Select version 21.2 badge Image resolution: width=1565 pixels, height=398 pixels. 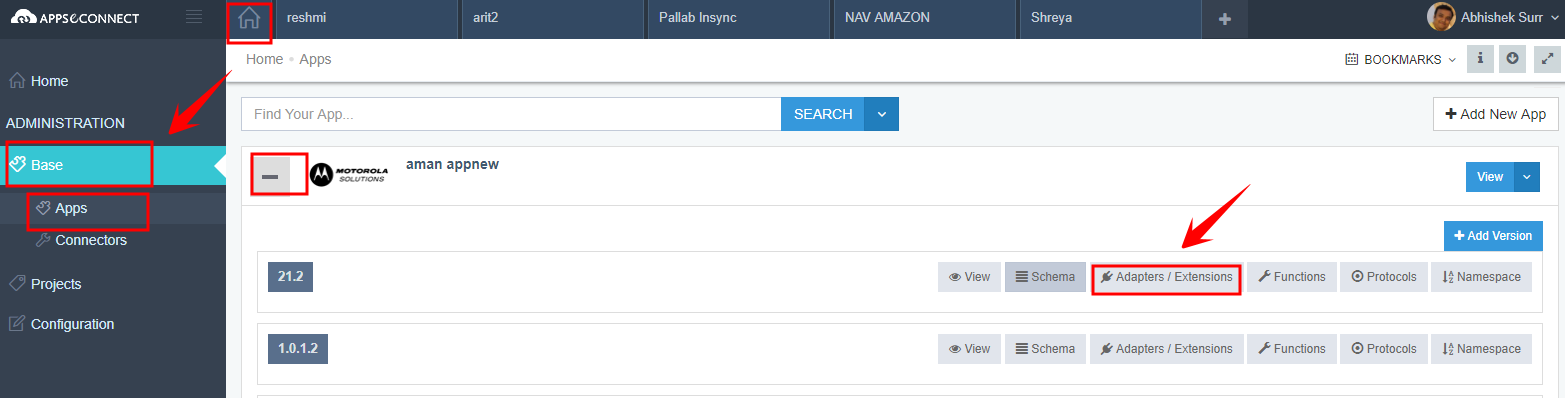click(291, 277)
